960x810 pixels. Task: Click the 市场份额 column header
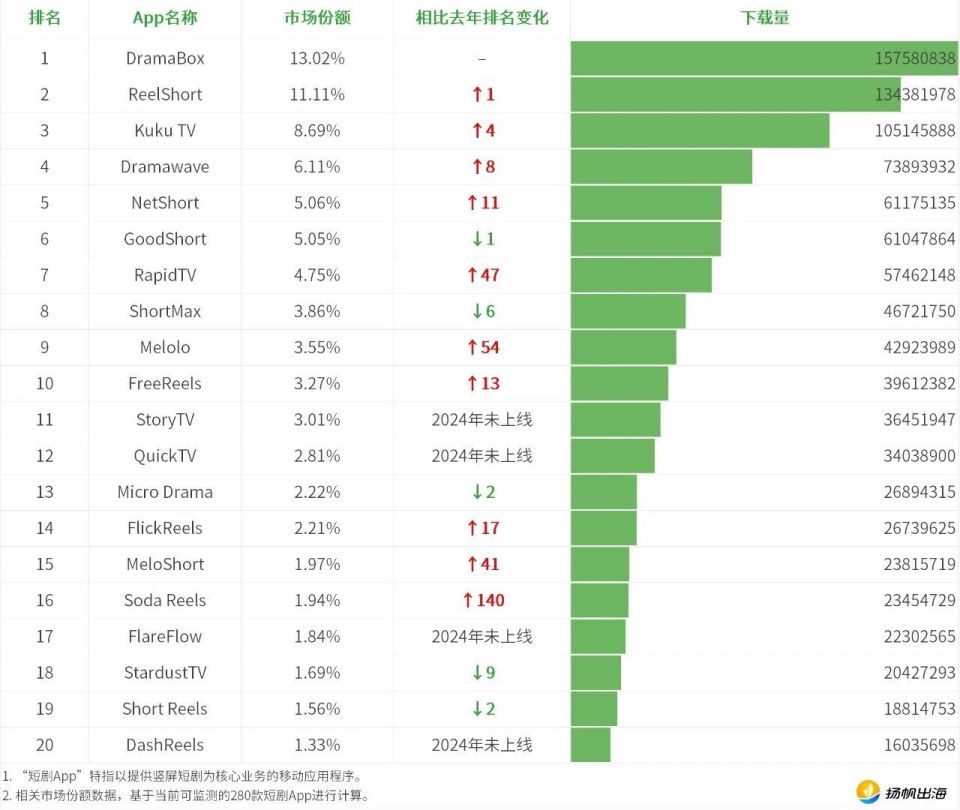pyautogui.click(x=317, y=18)
